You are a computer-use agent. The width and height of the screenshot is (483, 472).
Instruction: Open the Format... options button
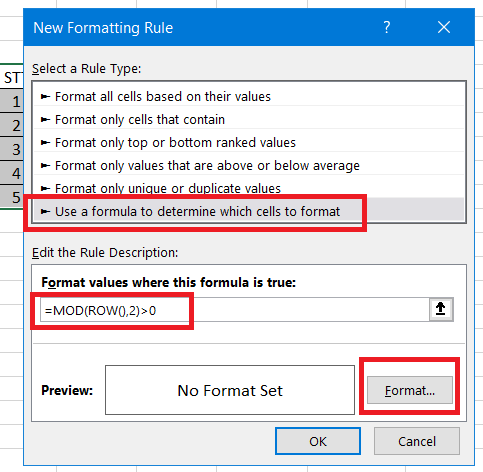tap(410, 390)
